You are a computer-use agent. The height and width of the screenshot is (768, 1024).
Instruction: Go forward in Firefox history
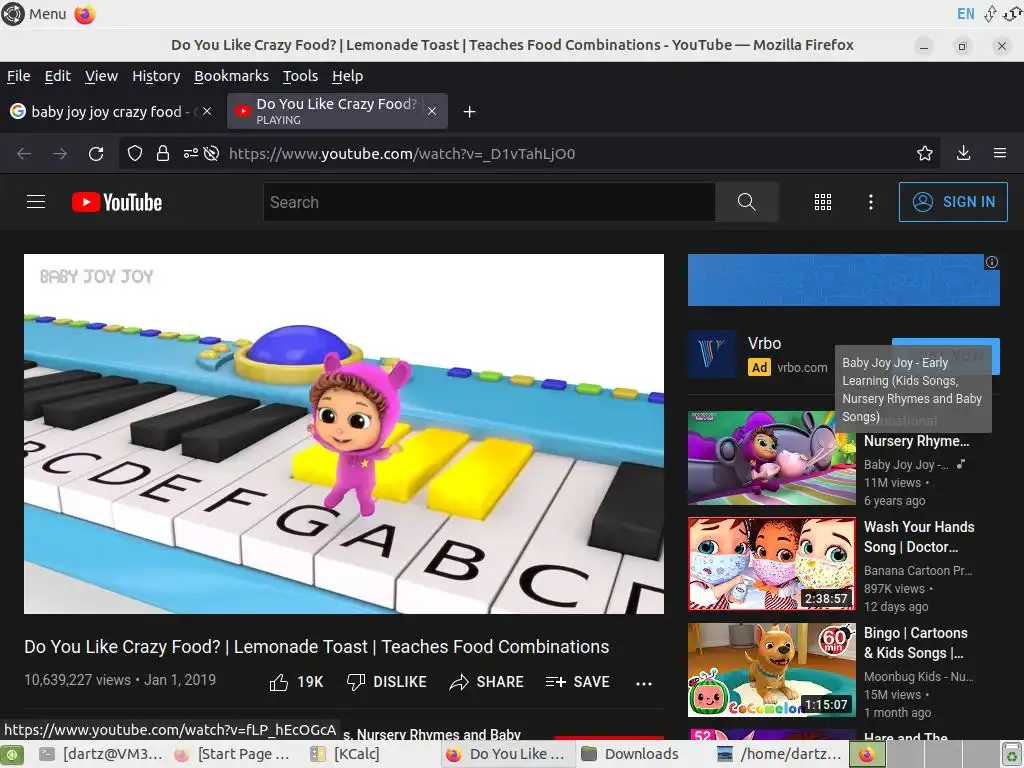tap(60, 153)
